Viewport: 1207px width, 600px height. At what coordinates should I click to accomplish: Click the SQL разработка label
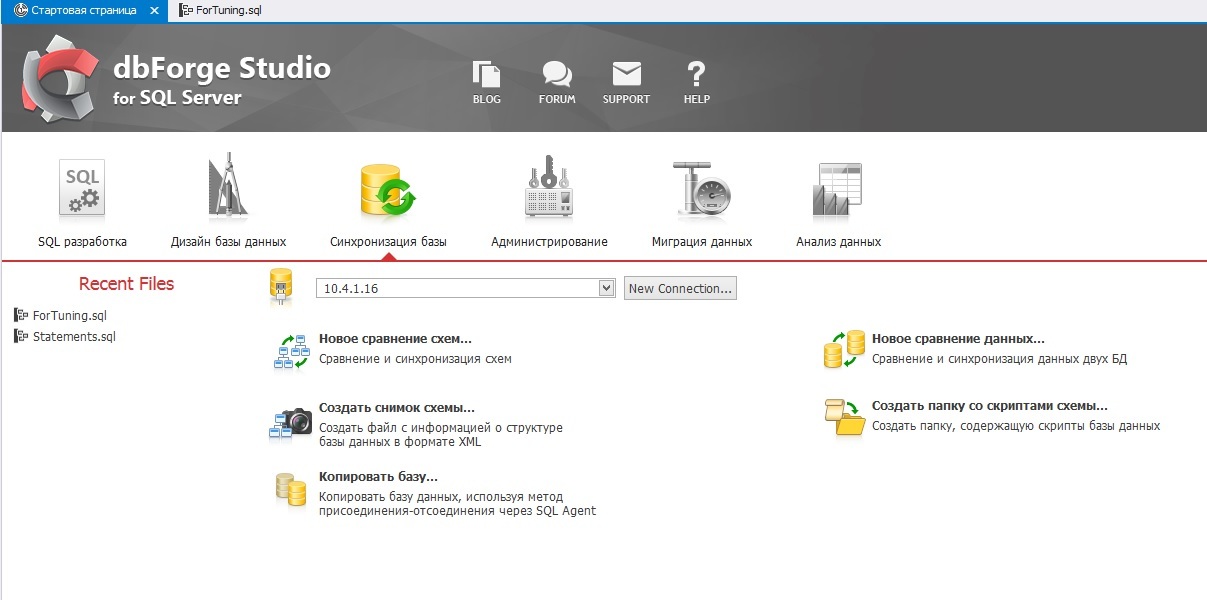point(82,242)
